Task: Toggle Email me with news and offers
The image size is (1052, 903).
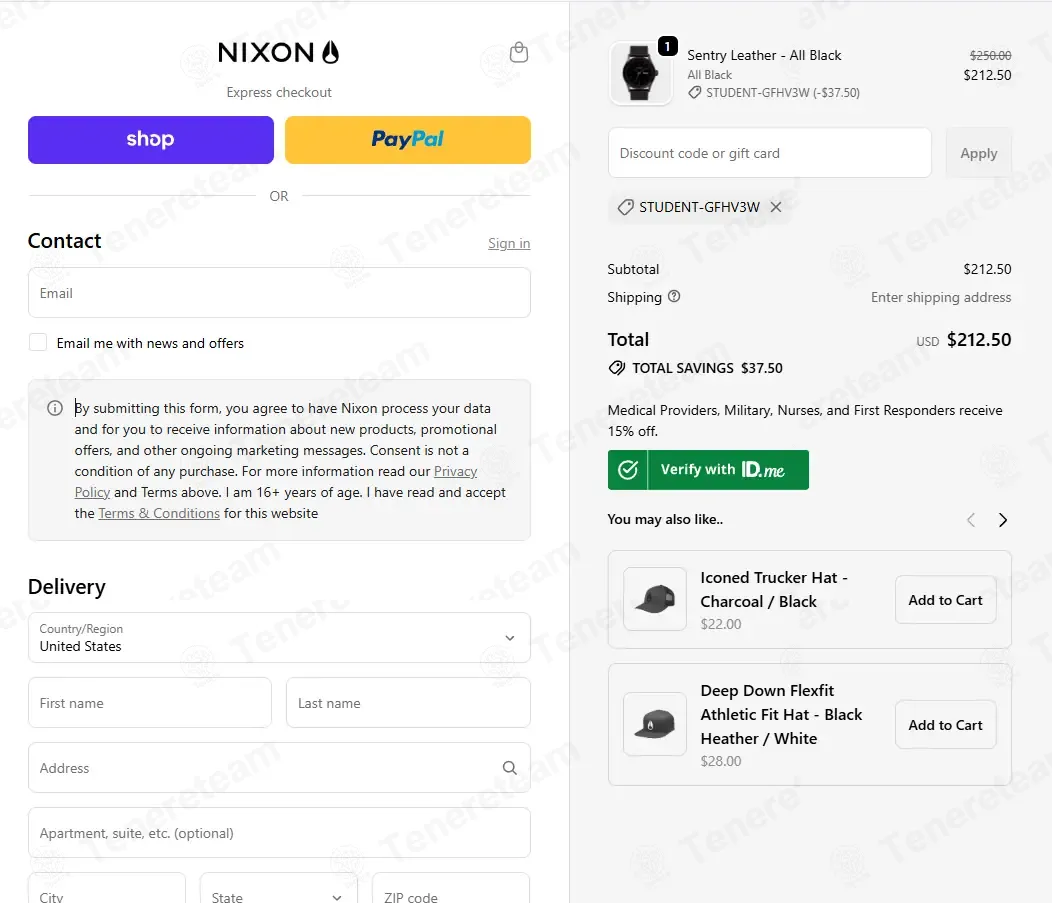Action: (x=38, y=342)
